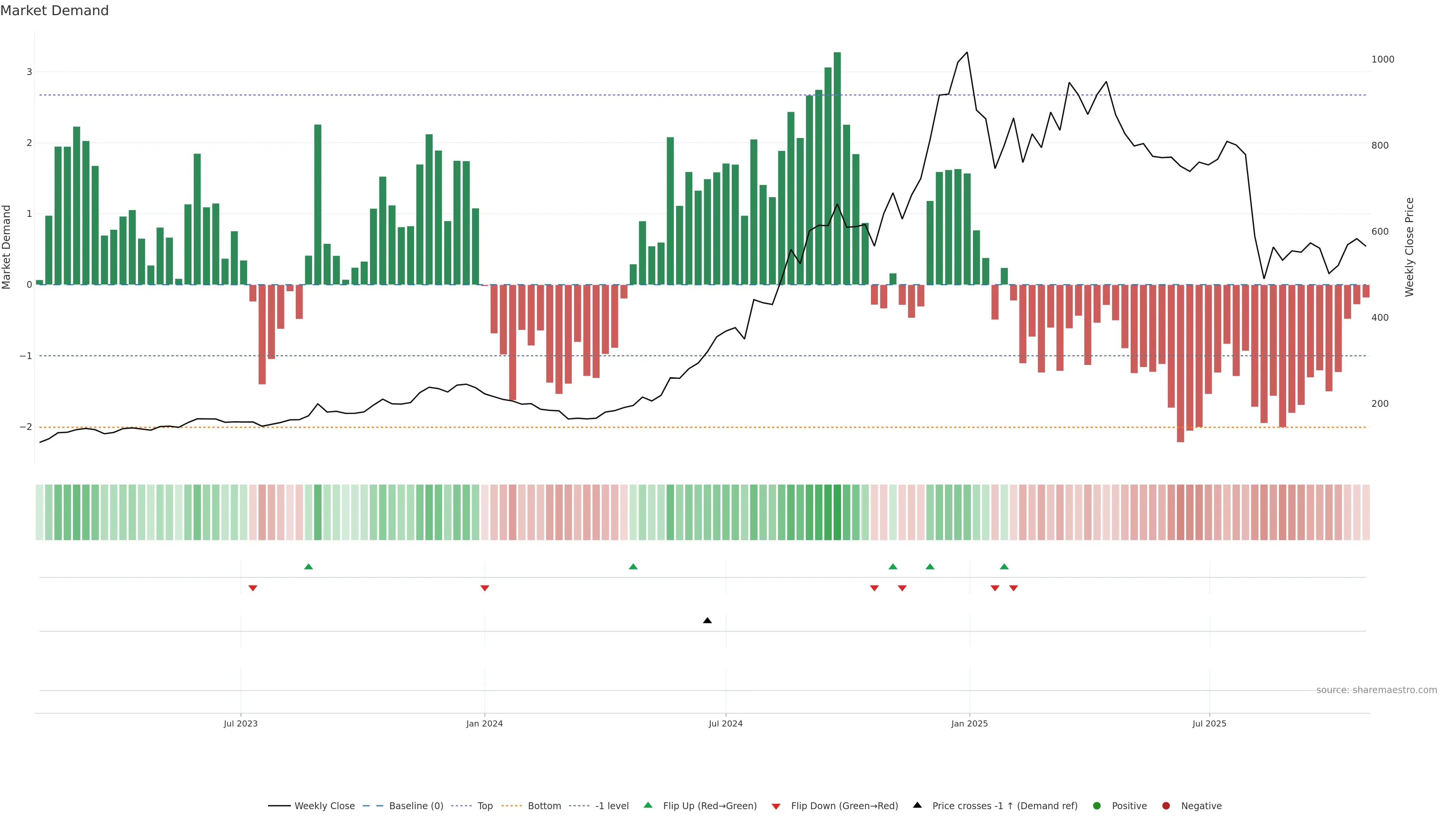Hide the Top dotted line legend
Screen dimensions: 1456x819
485,806
